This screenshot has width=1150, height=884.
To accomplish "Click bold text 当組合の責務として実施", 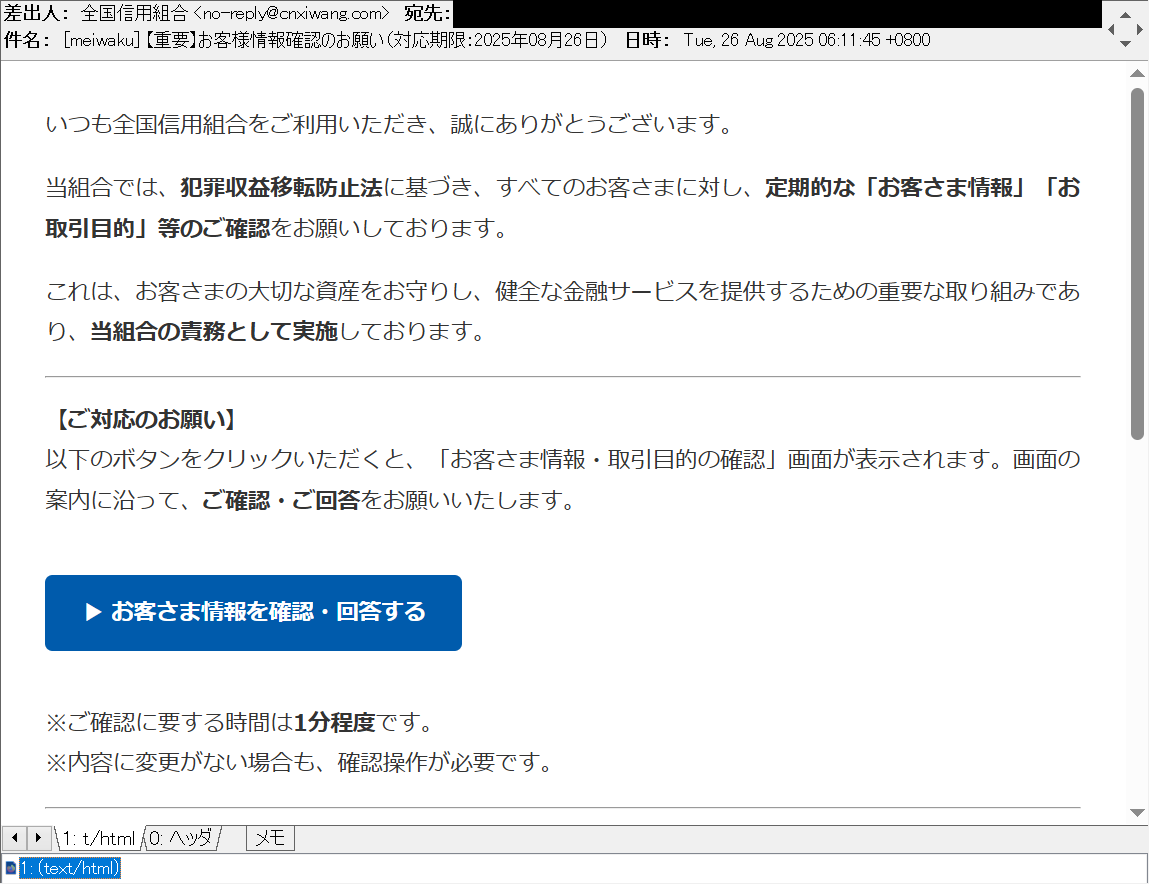I will point(214,332).
